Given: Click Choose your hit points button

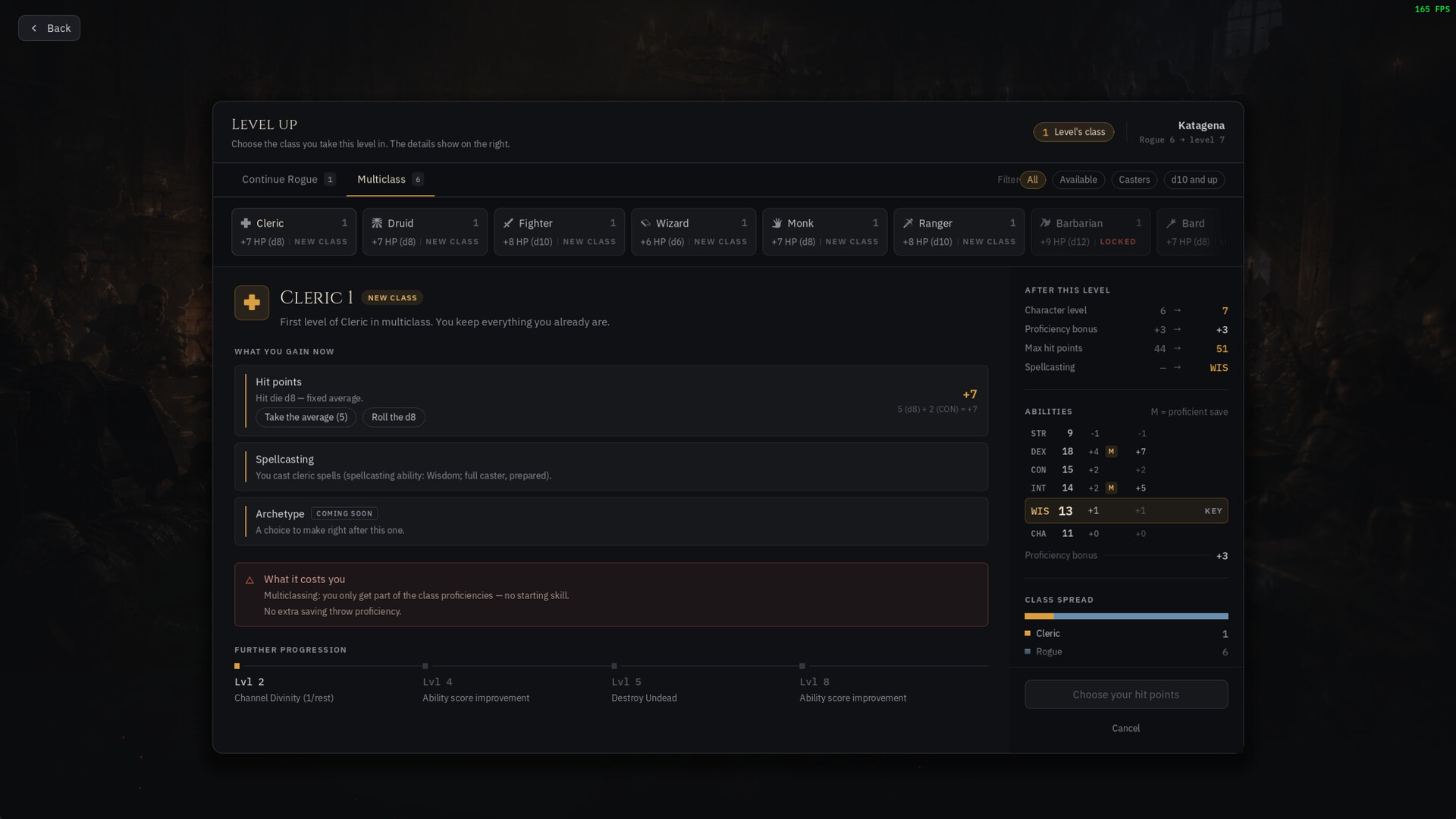Looking at the screenshot, I should pyautogui.click(x=1125, y=695).
